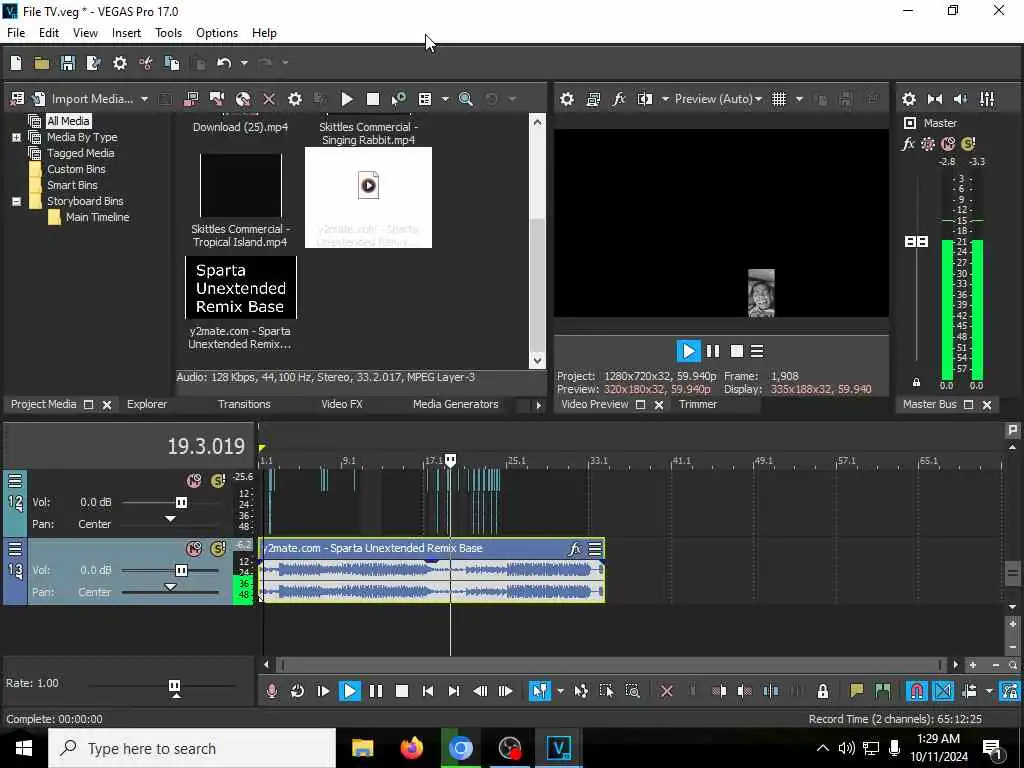Open Chrome from the Windows taskbar
This screenshot has height=768, width=1024.
(x=460, y=748)
